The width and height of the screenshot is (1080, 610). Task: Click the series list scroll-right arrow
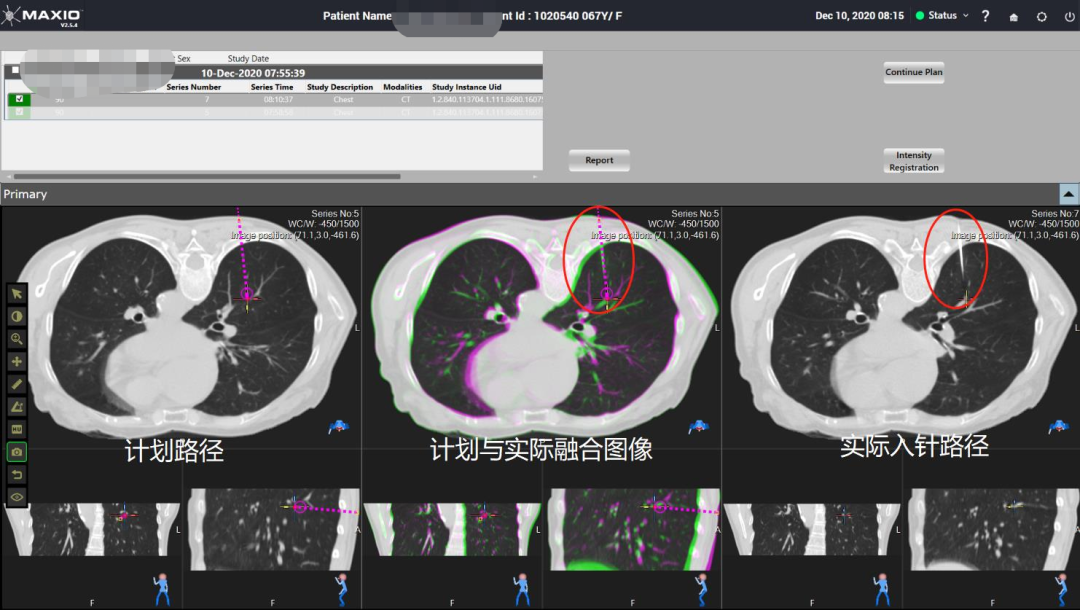click(x=535, y=177)
